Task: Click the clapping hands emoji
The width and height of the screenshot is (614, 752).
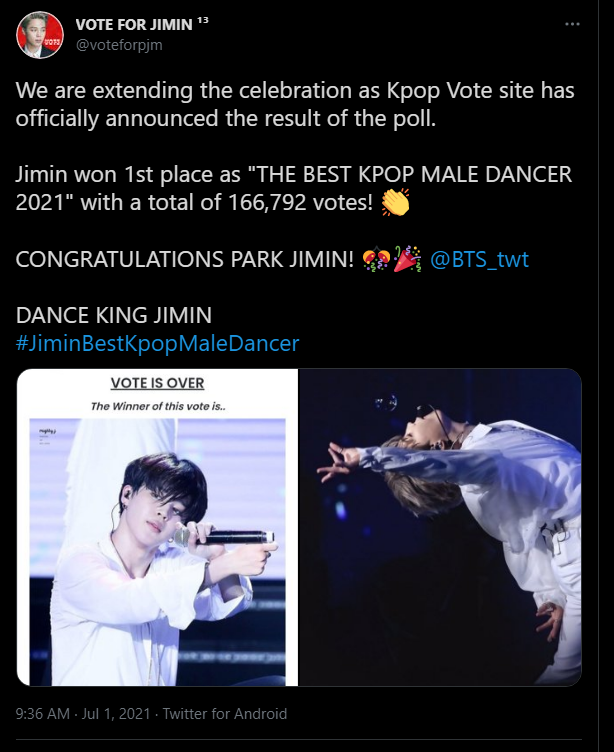Action: pos(396,202)
